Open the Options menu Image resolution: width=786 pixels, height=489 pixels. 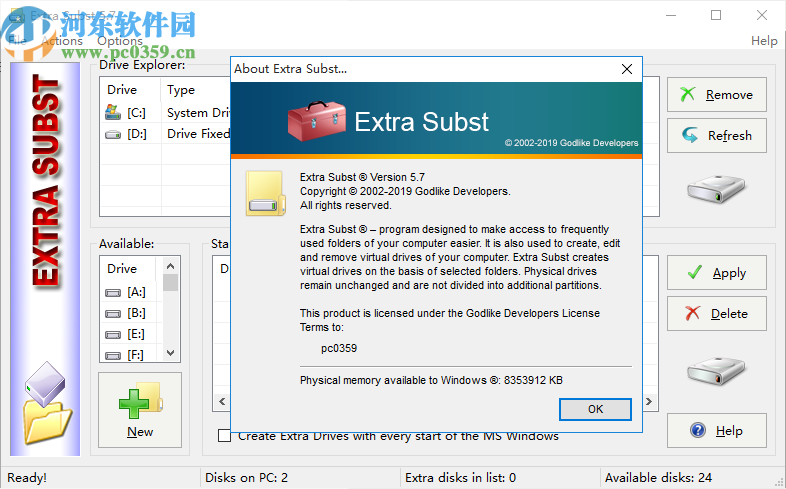tap(120, 41)
